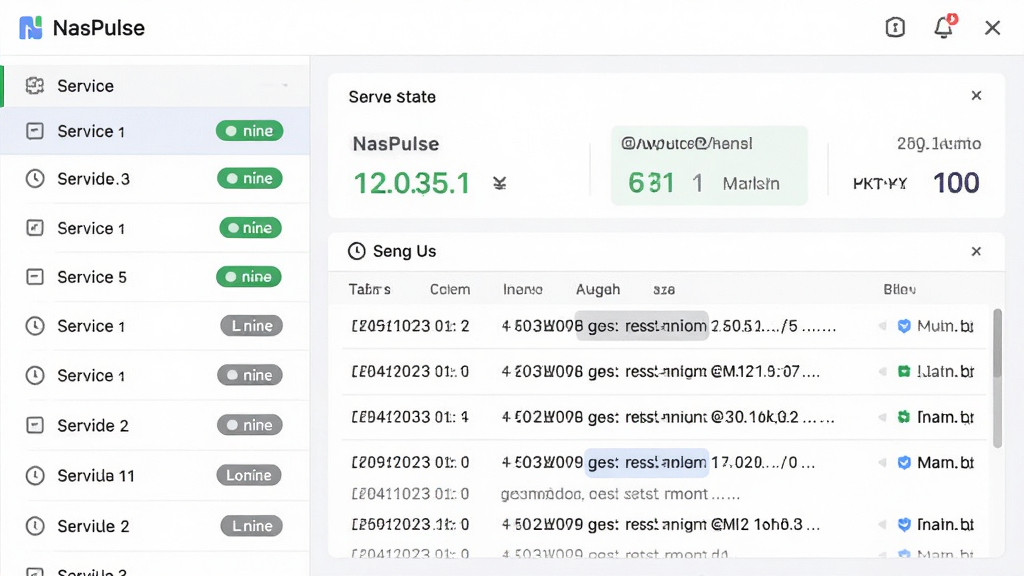
Task: Open the info icon in the title bar
Action: (895, 27)
